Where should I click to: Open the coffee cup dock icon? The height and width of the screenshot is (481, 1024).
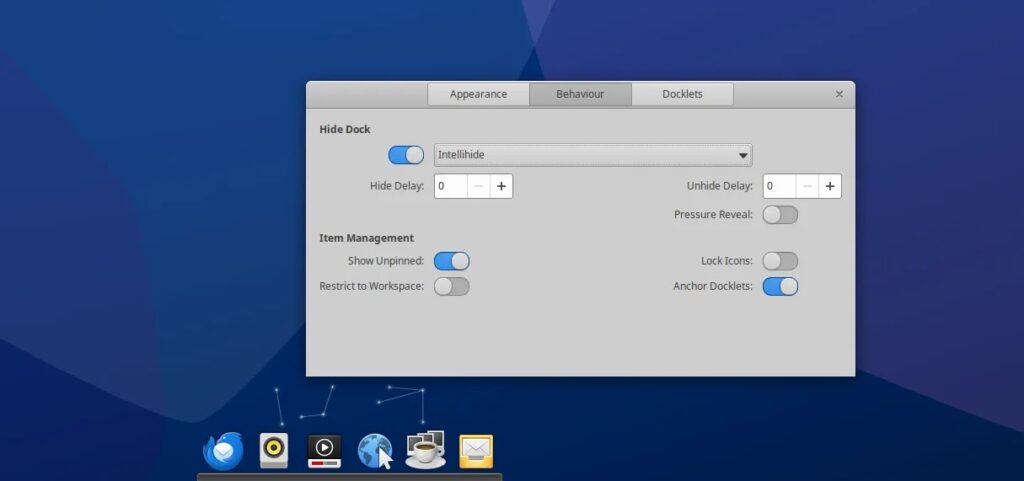(425, 450)
